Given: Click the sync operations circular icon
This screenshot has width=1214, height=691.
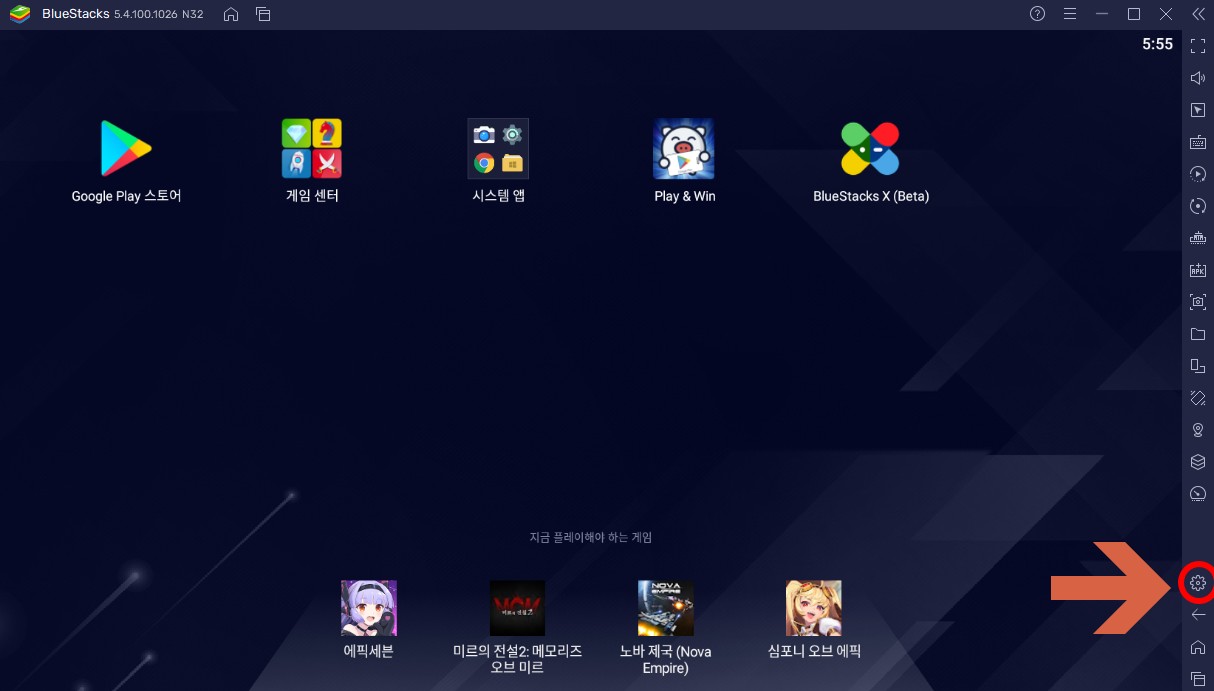Looking at the screenshot, I should 1198,206.
